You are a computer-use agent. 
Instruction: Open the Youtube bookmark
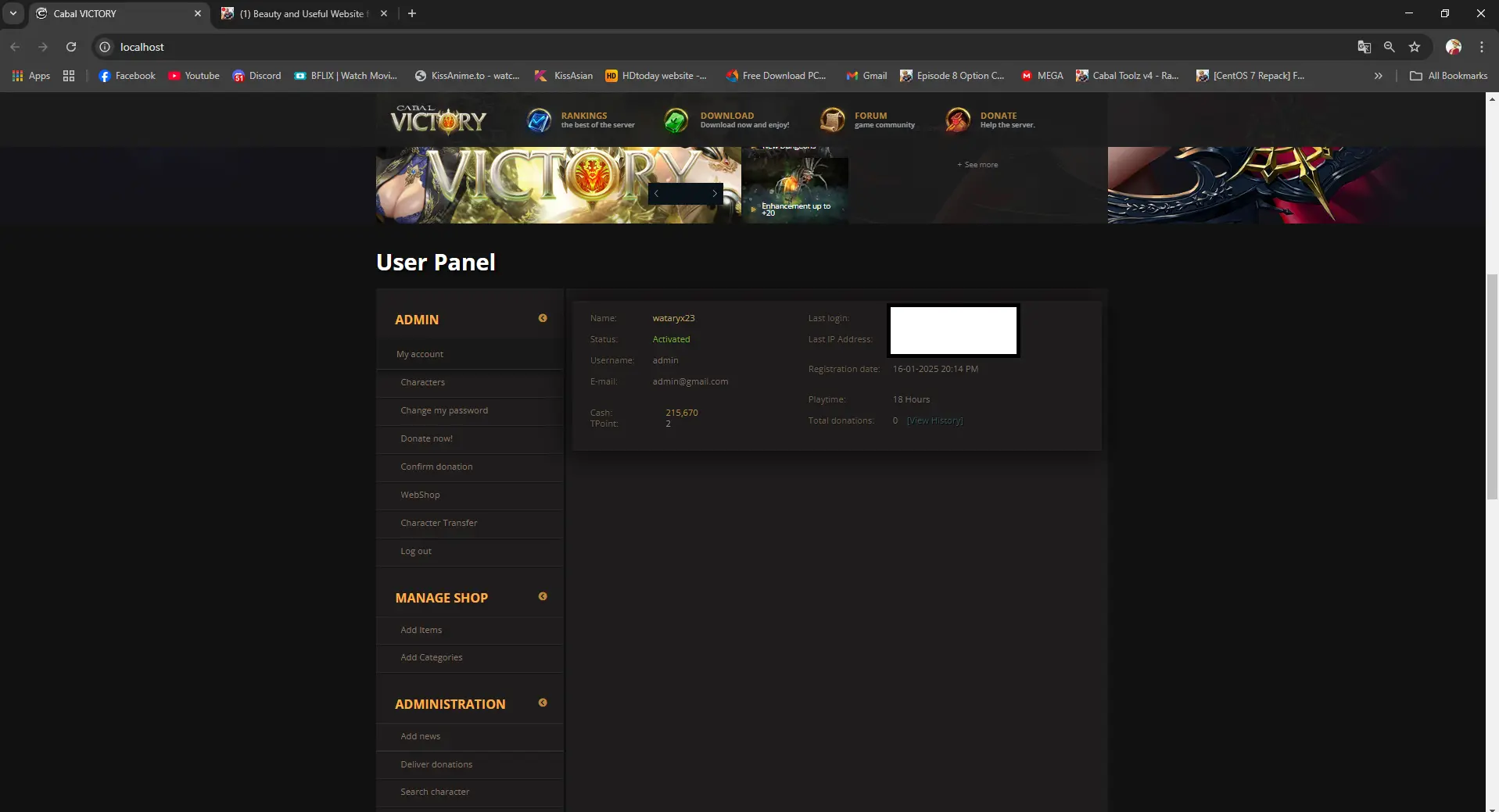click(194, 76)
